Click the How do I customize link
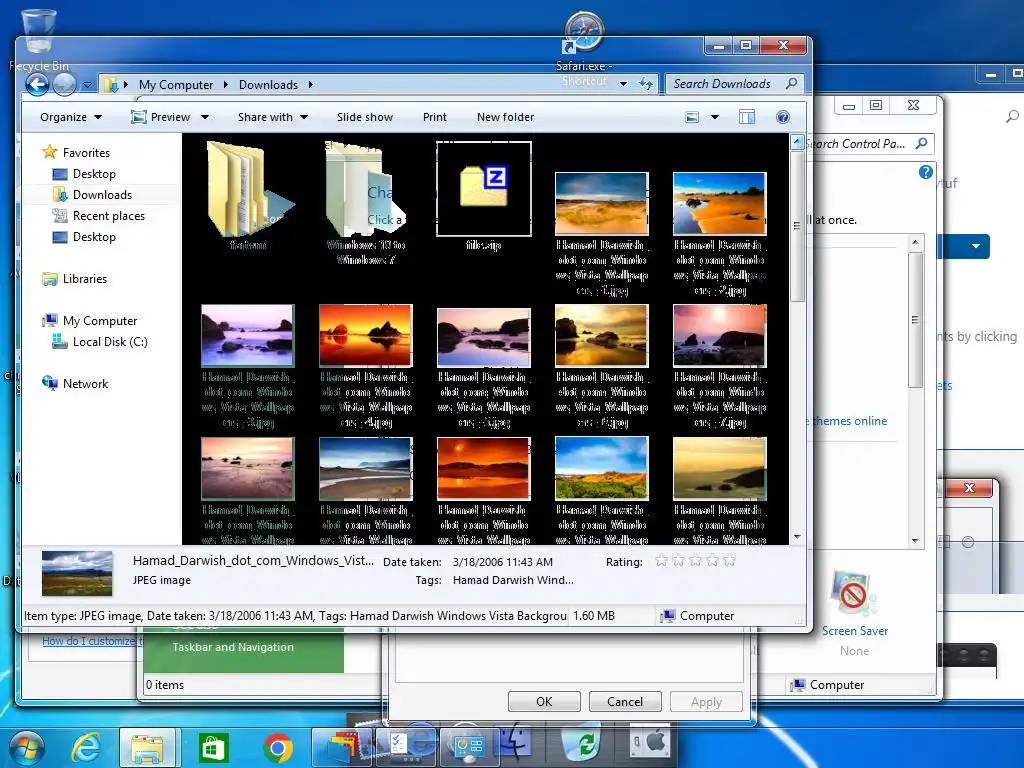1024x768 pixels. 91,641
